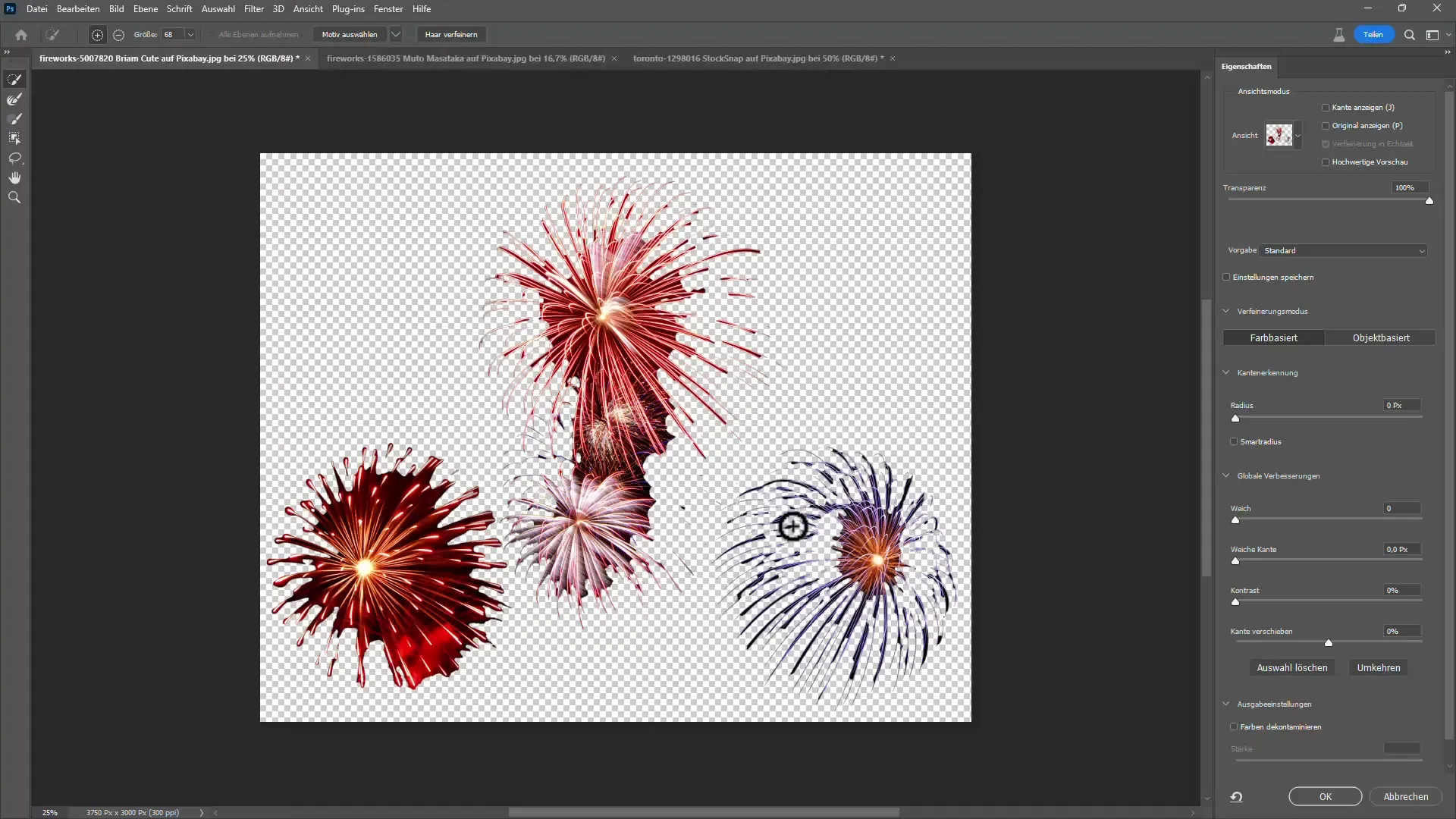The image size is (1456, 819).
Task: Click the subtract from selection minus icon
Action: [x=118, y=35]
